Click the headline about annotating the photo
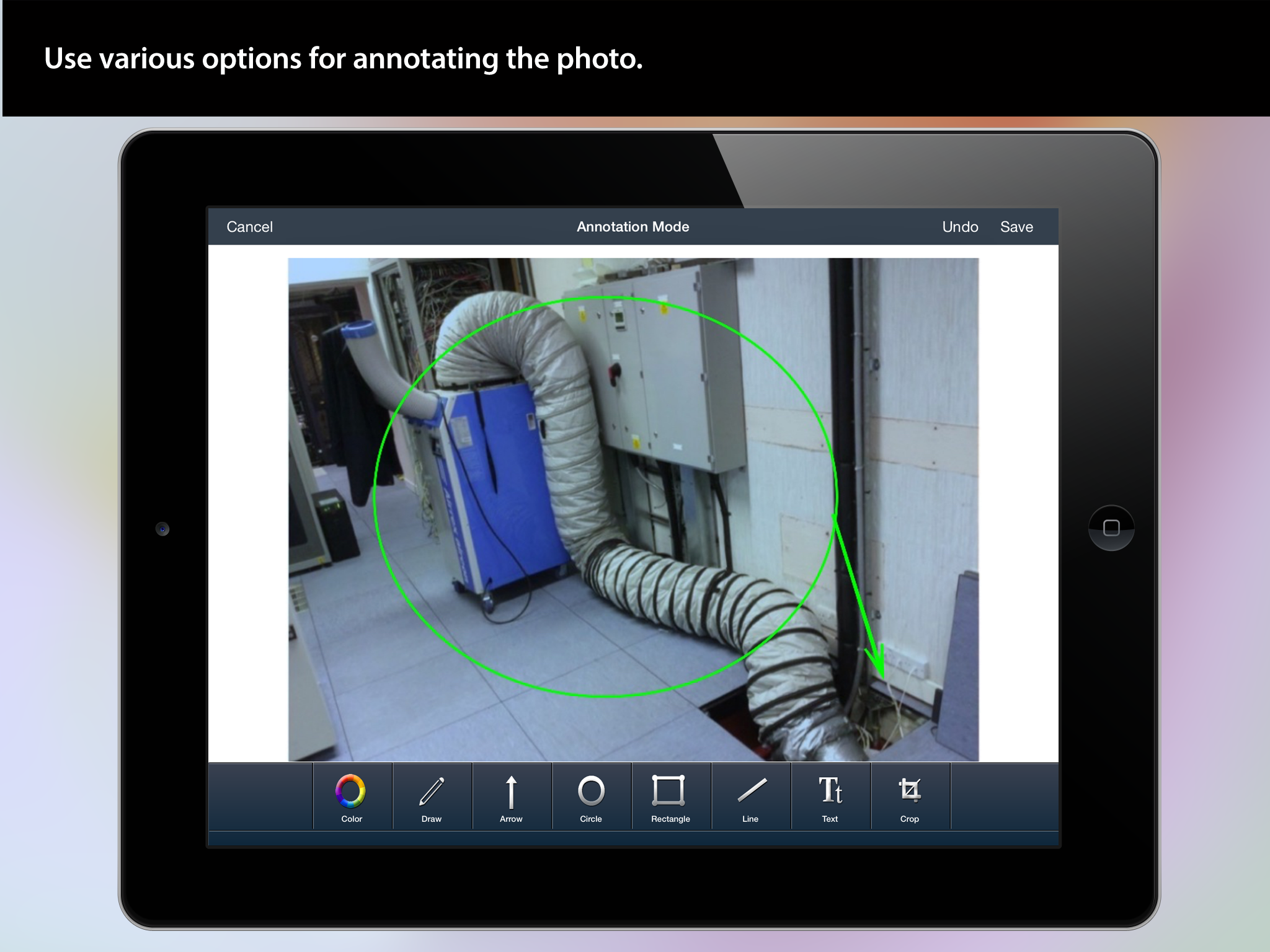 [x=343, y=59]
